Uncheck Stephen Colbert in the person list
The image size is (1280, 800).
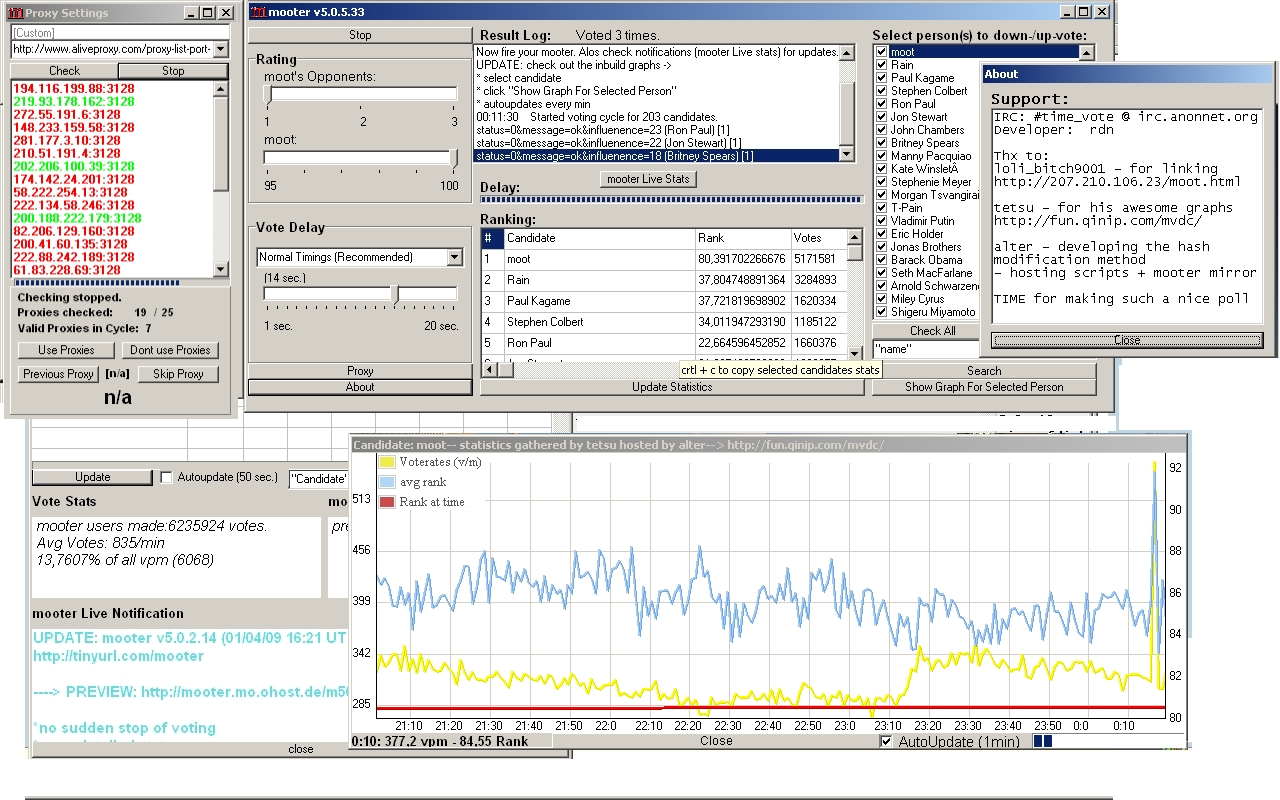(x=881, y=91)
